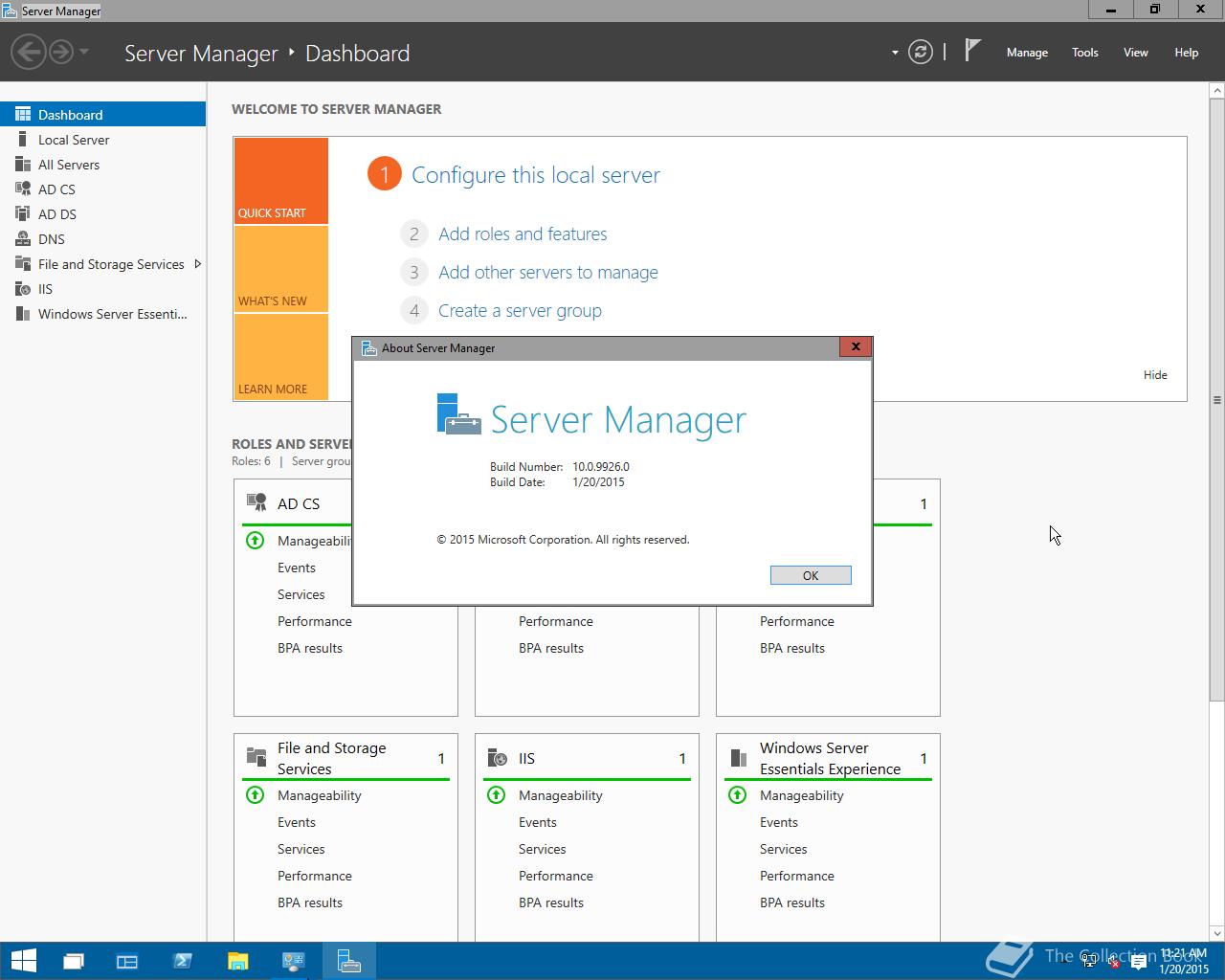Screen dimensions: 1225x980
Task: Click Manageability in File and Storage tile
Action: point(320,795)
